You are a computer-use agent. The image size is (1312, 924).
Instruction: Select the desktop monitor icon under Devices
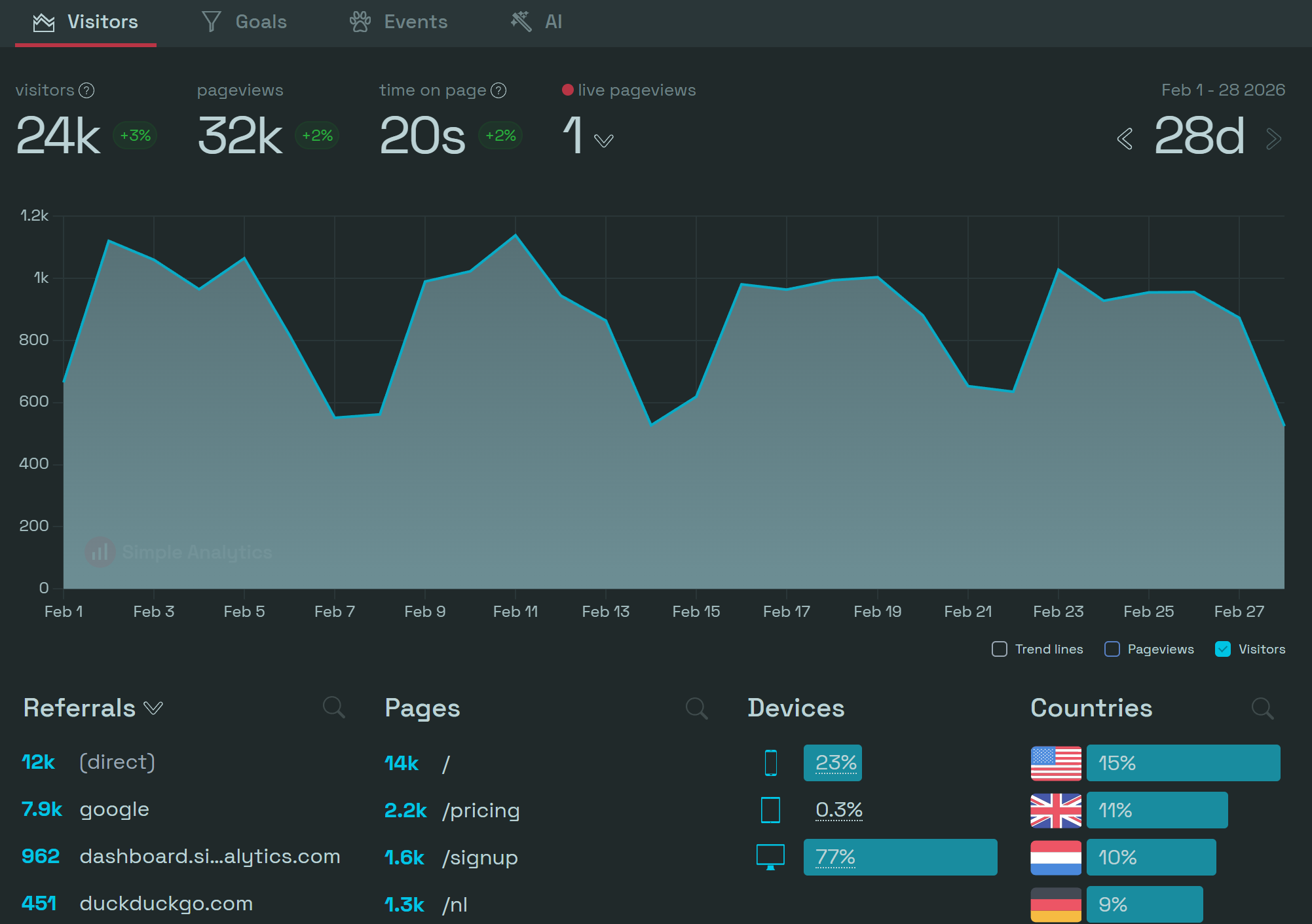pyautogui.click(x=770, y=857)
